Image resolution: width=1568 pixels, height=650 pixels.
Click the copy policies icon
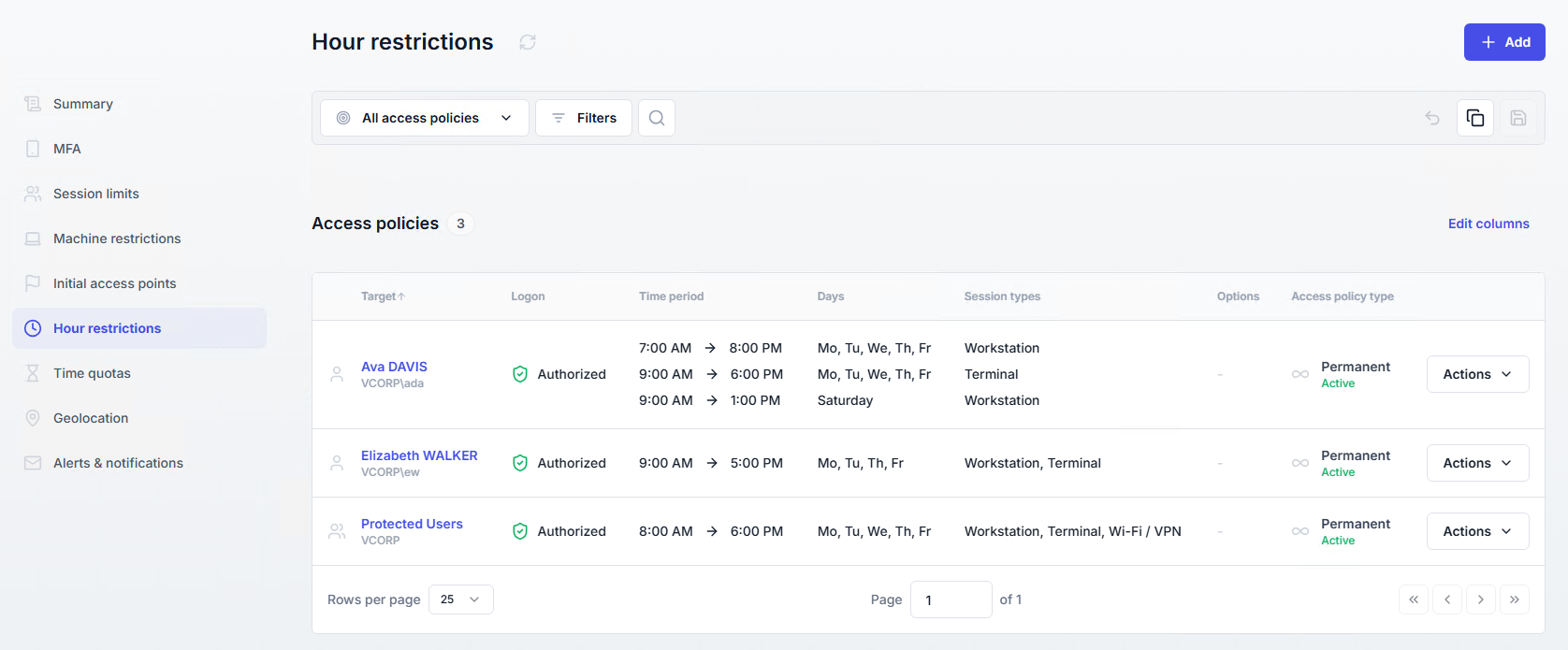coord(1475,118)
